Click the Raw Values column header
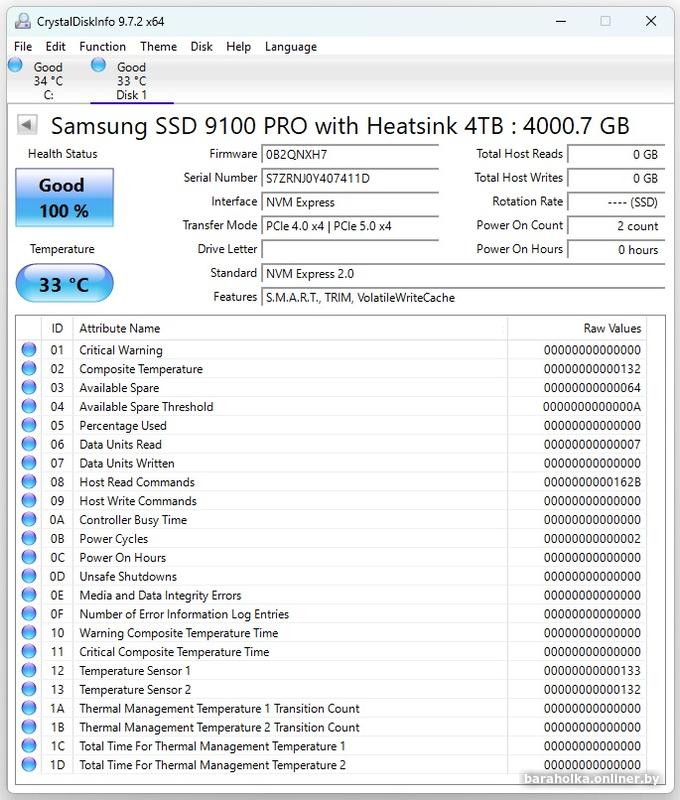Image resolution: width=680 pixels, height=800 pixels. tap(612, 328)
